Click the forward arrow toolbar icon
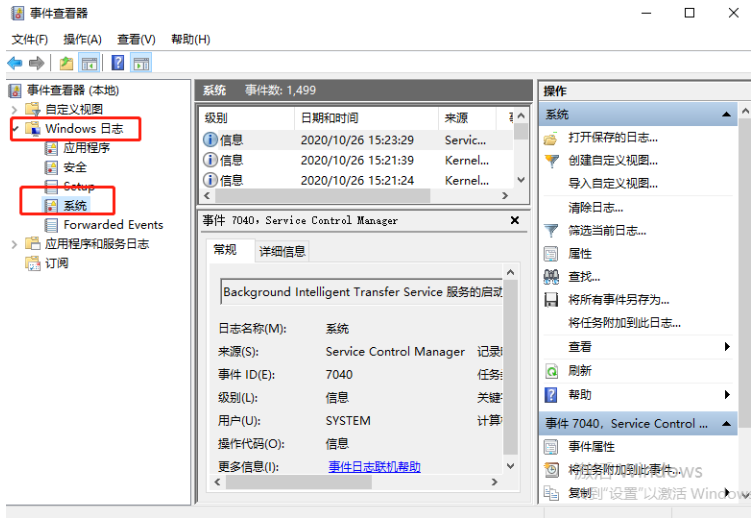 [x=37, y=63]
